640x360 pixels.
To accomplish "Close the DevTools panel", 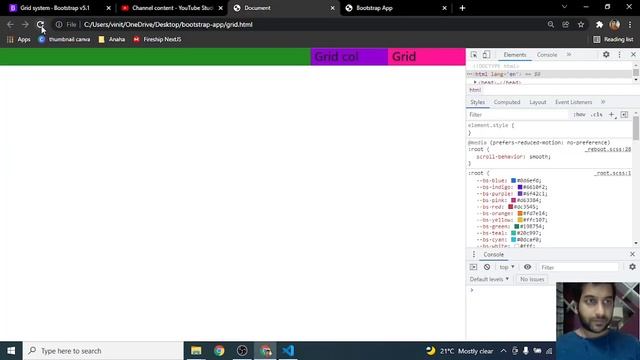I will [x=633, y=55].
